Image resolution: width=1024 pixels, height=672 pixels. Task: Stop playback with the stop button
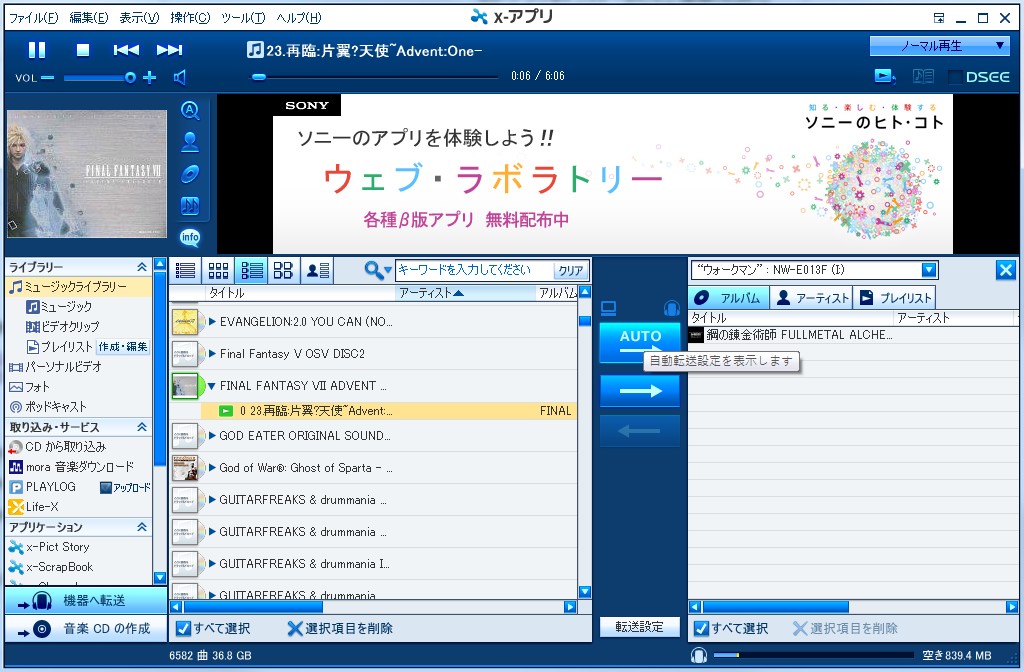tap(83, 50)
